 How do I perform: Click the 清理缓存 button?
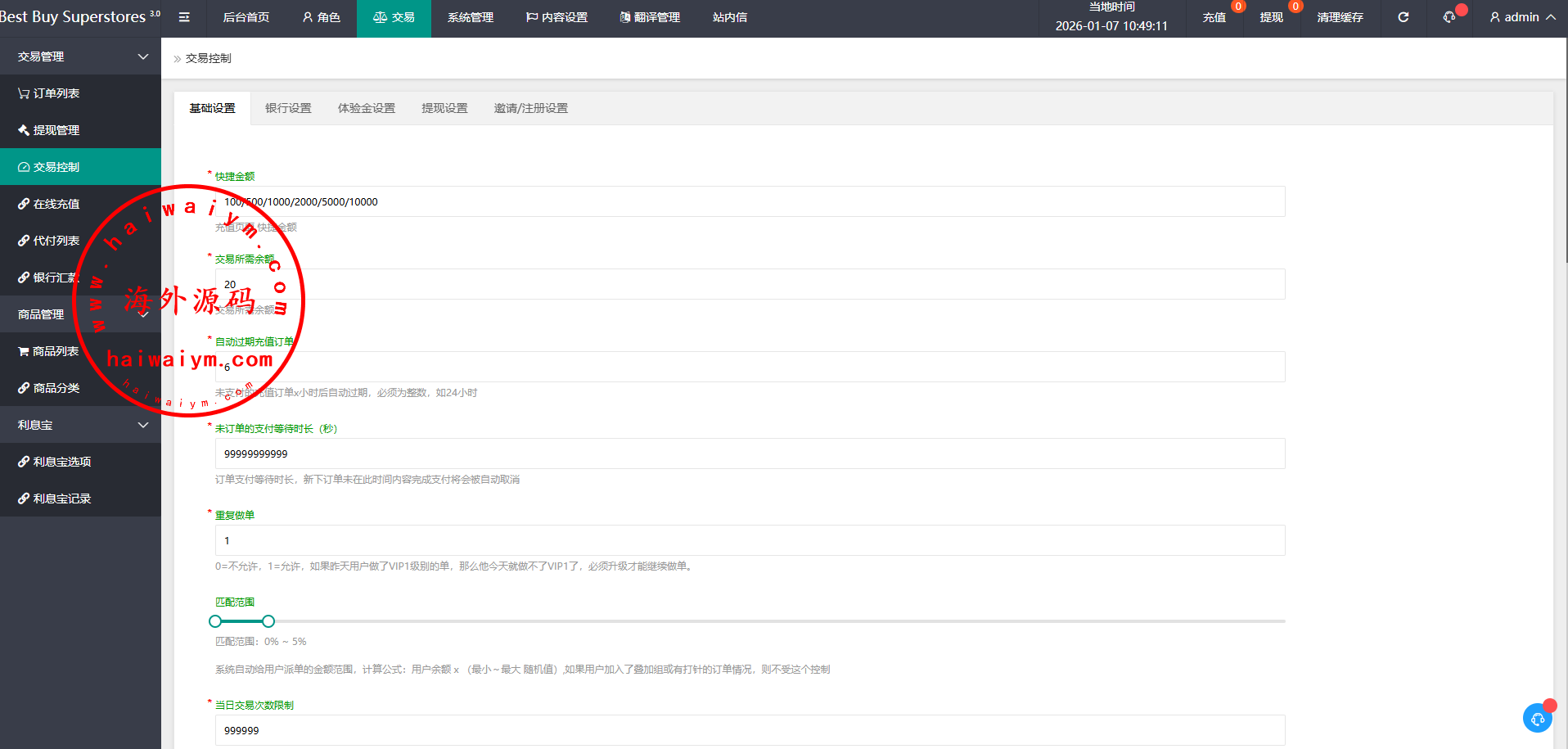1340,17
